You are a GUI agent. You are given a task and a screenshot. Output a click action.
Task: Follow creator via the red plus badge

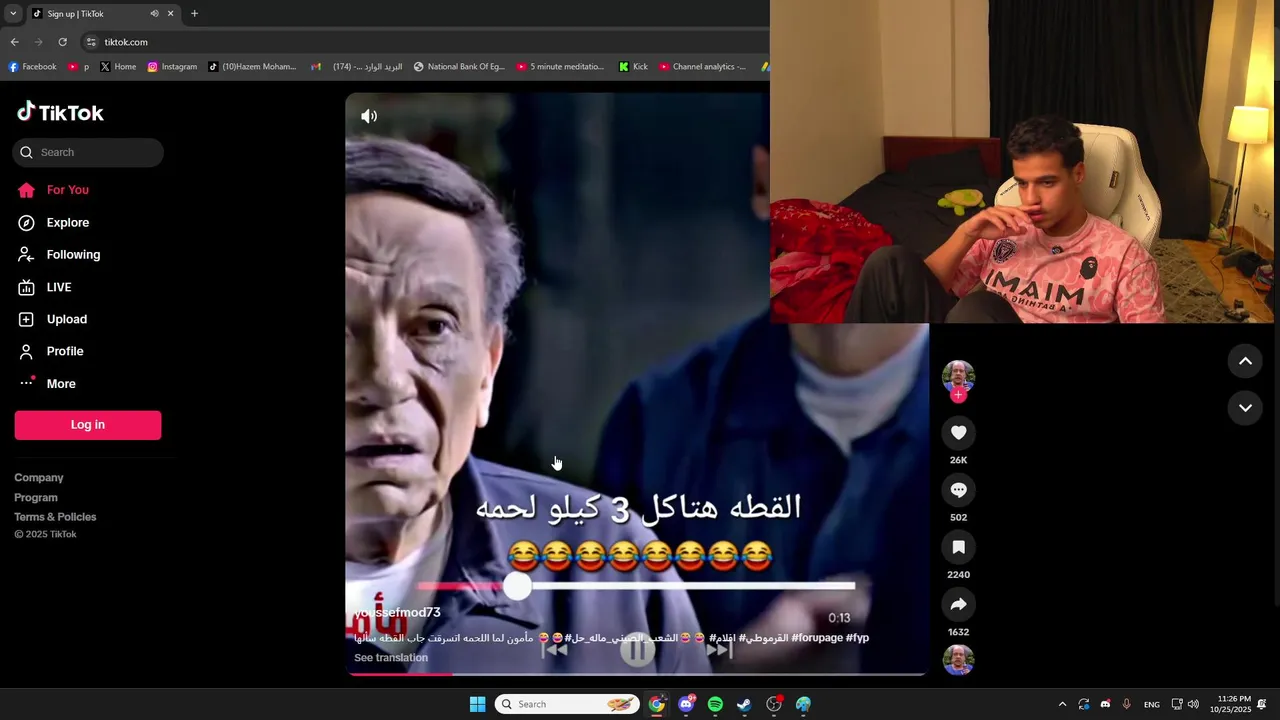pos(958,395)
